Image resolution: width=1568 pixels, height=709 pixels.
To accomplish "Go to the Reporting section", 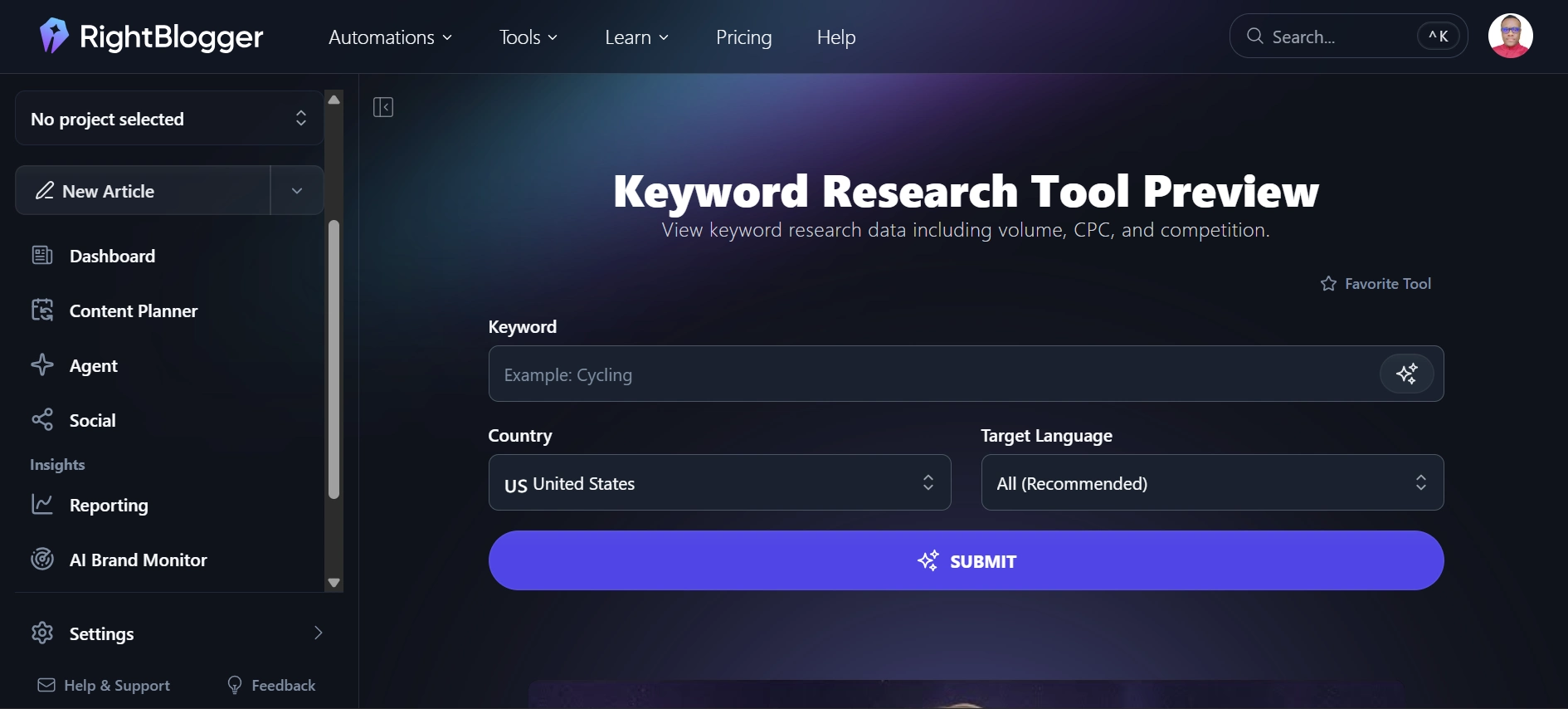I will 109,505.
